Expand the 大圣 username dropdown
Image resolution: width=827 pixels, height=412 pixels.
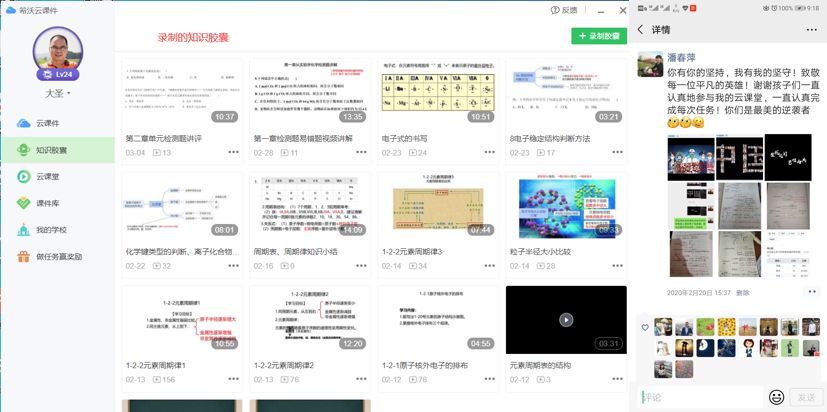tap(57, 93)
